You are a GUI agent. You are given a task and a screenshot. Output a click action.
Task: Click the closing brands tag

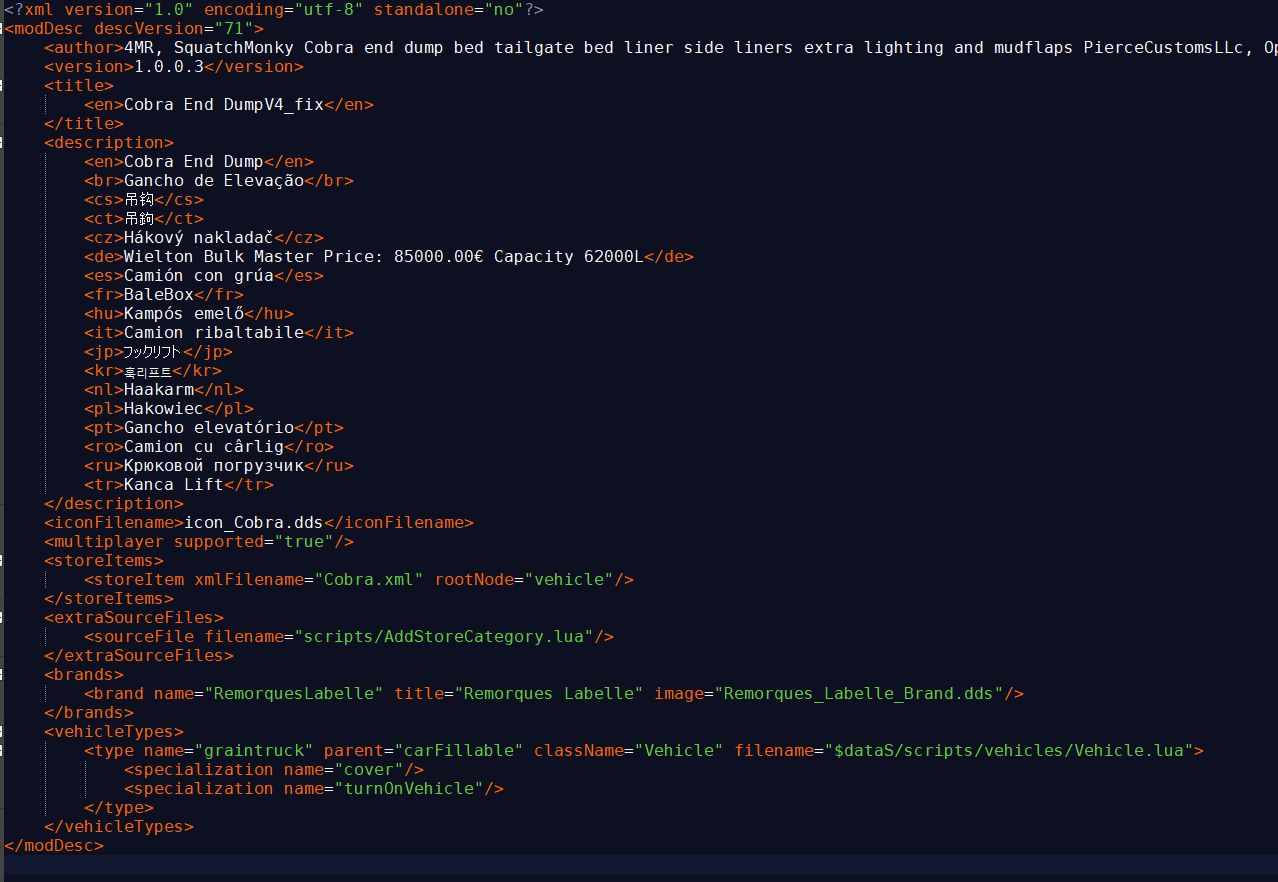coord(89,712)
